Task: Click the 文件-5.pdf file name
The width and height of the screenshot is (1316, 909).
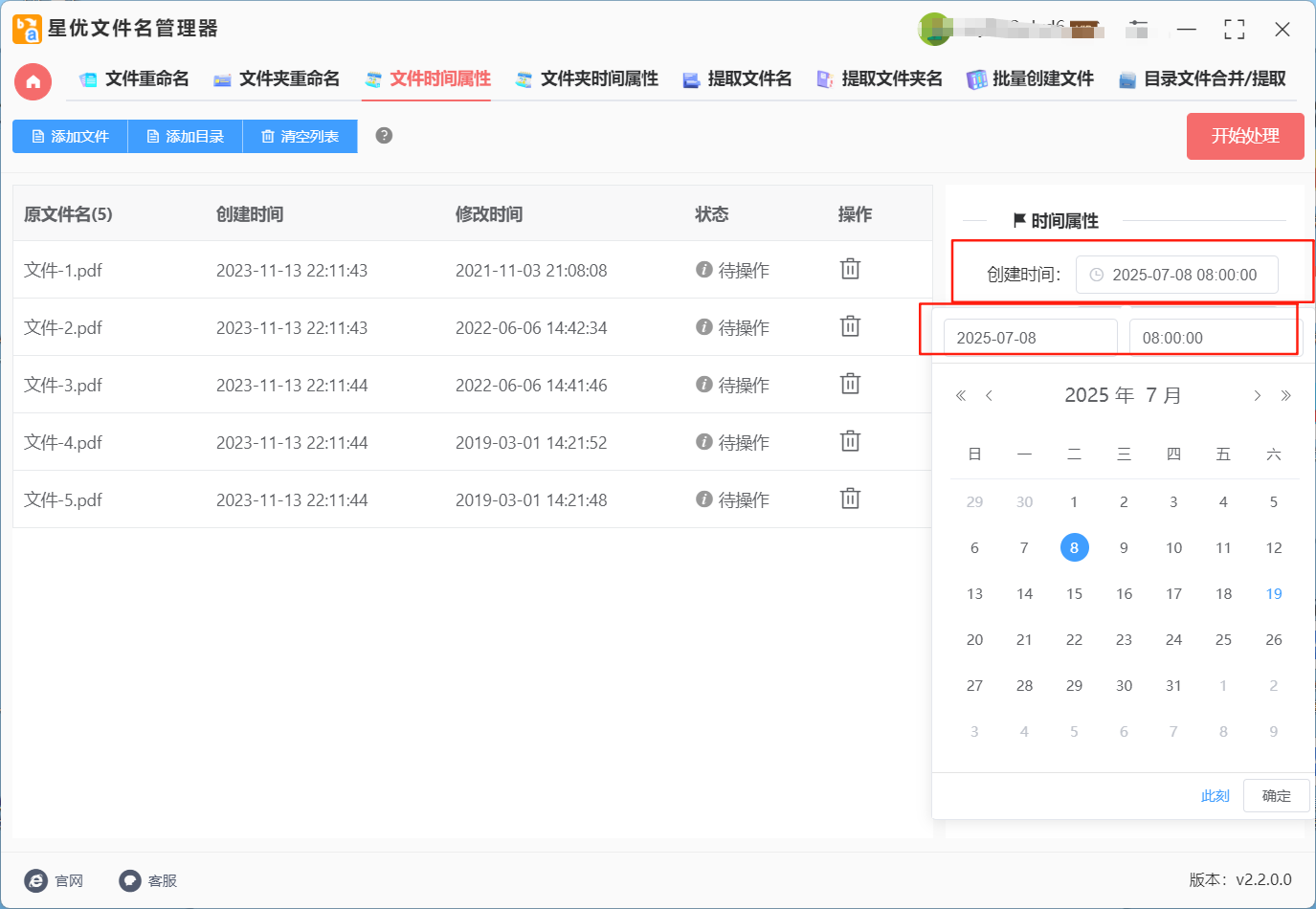Action: click(x=63, y=499)
